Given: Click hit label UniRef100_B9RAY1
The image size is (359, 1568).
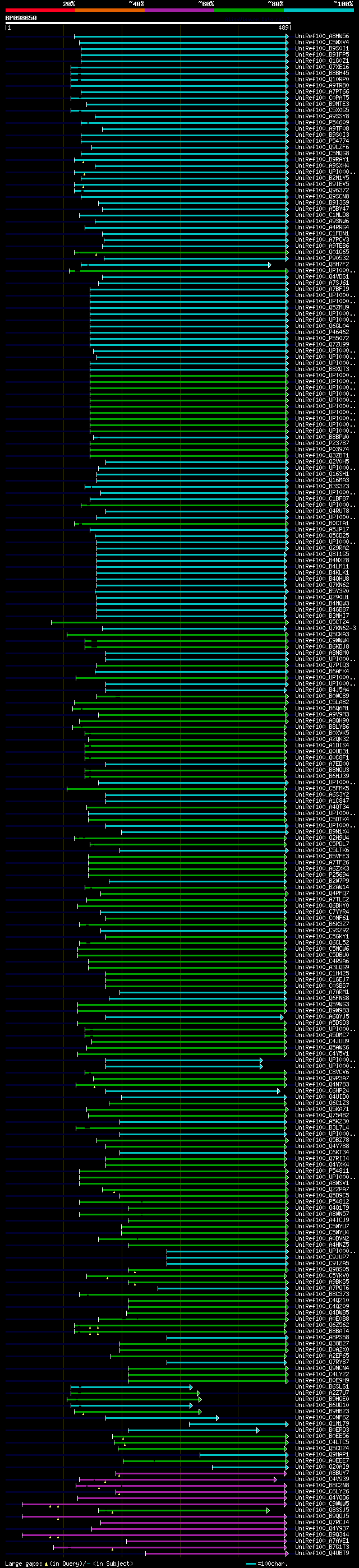Looking at the screenshot, I should 322,159.
